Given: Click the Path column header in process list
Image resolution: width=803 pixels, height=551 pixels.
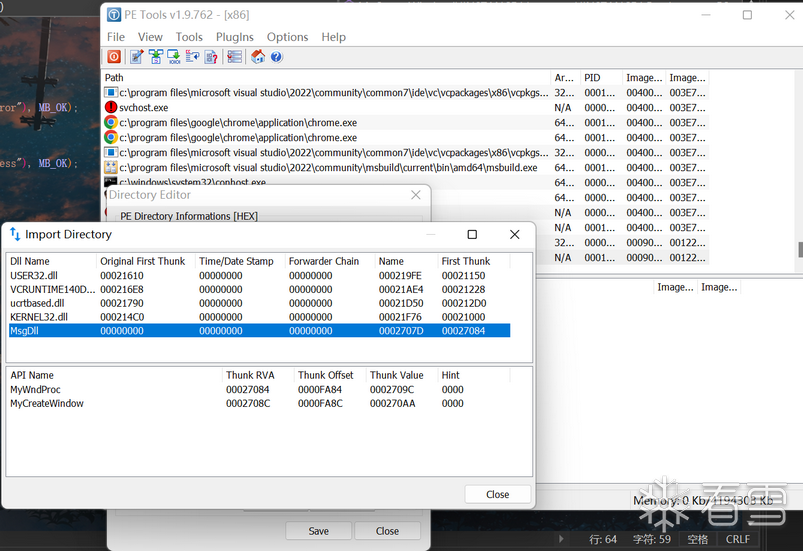Looking at the screenshot, I should coord(326,78).
